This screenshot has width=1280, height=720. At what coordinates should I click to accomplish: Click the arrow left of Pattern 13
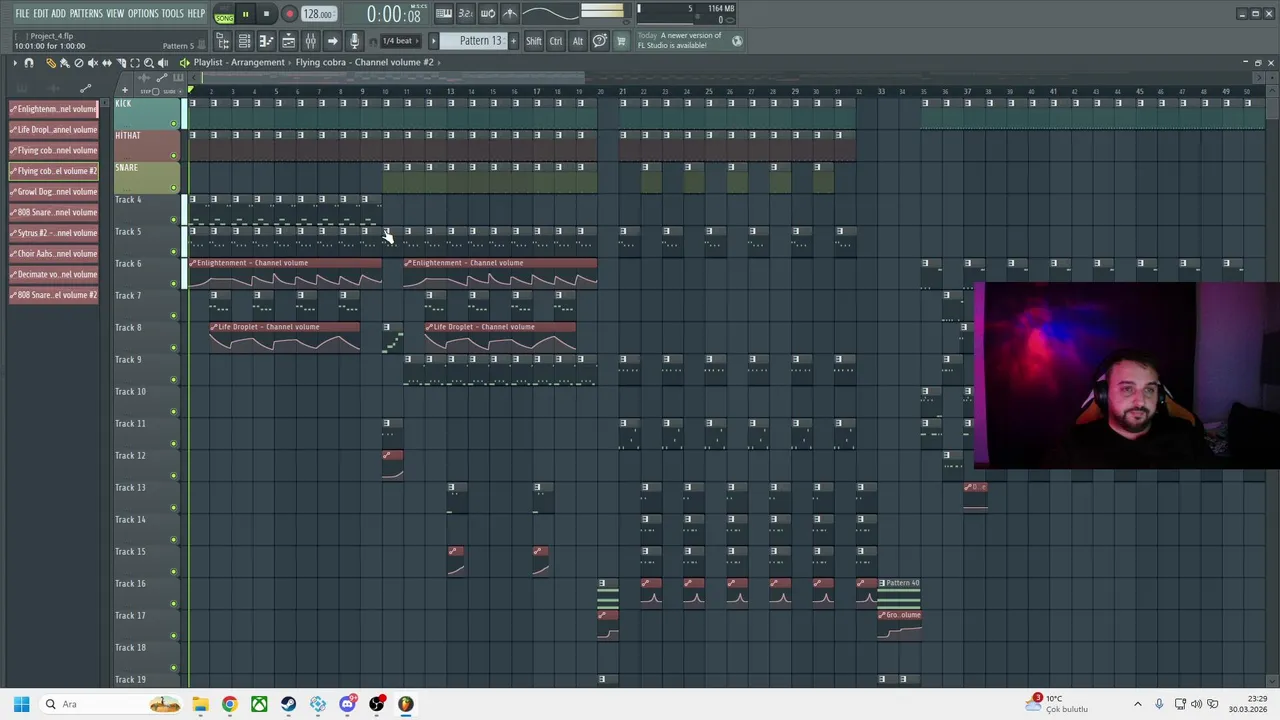[433, 41]
